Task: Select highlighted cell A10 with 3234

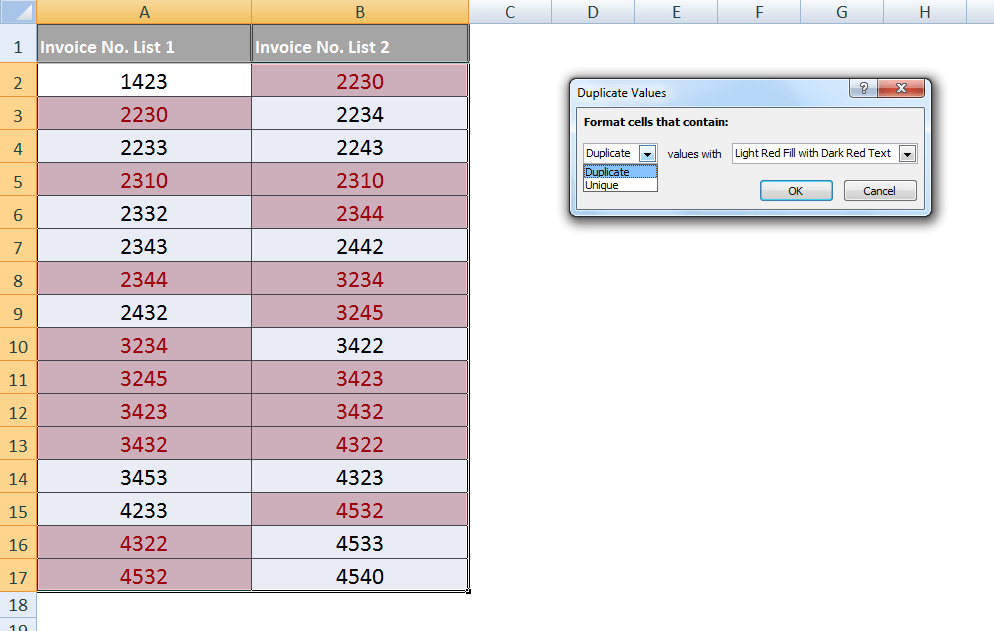Action: pyautogui.click(x=145, y=344)
